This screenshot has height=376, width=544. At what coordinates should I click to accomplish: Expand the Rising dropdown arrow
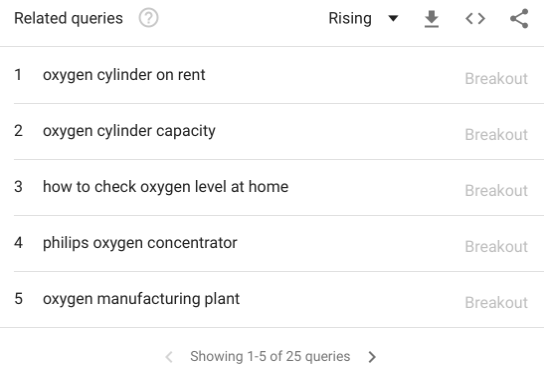393,18
